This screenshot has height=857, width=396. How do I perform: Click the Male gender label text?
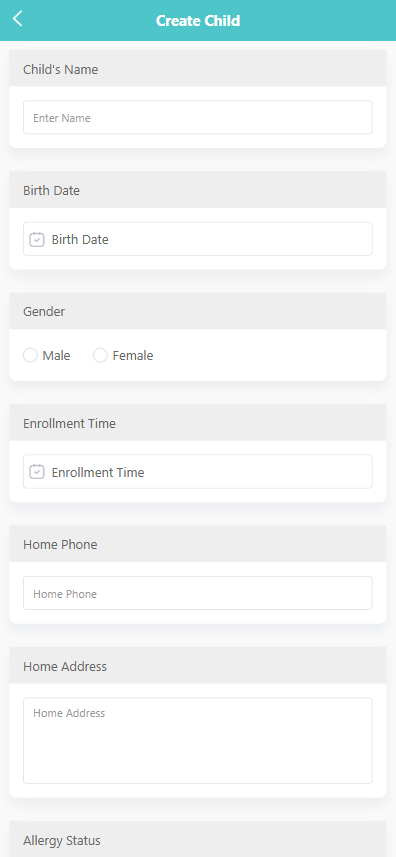click(x=57, y=356)
